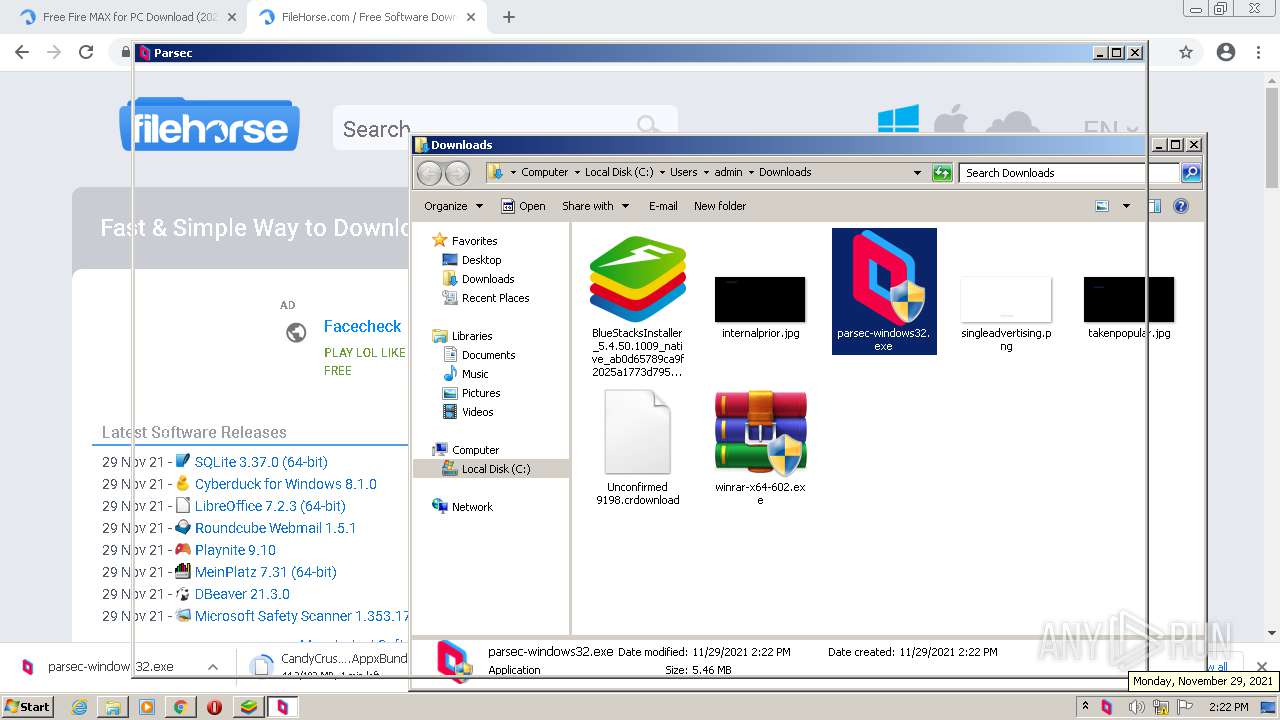Open Recent Places in navigation pane

point(495,298)
